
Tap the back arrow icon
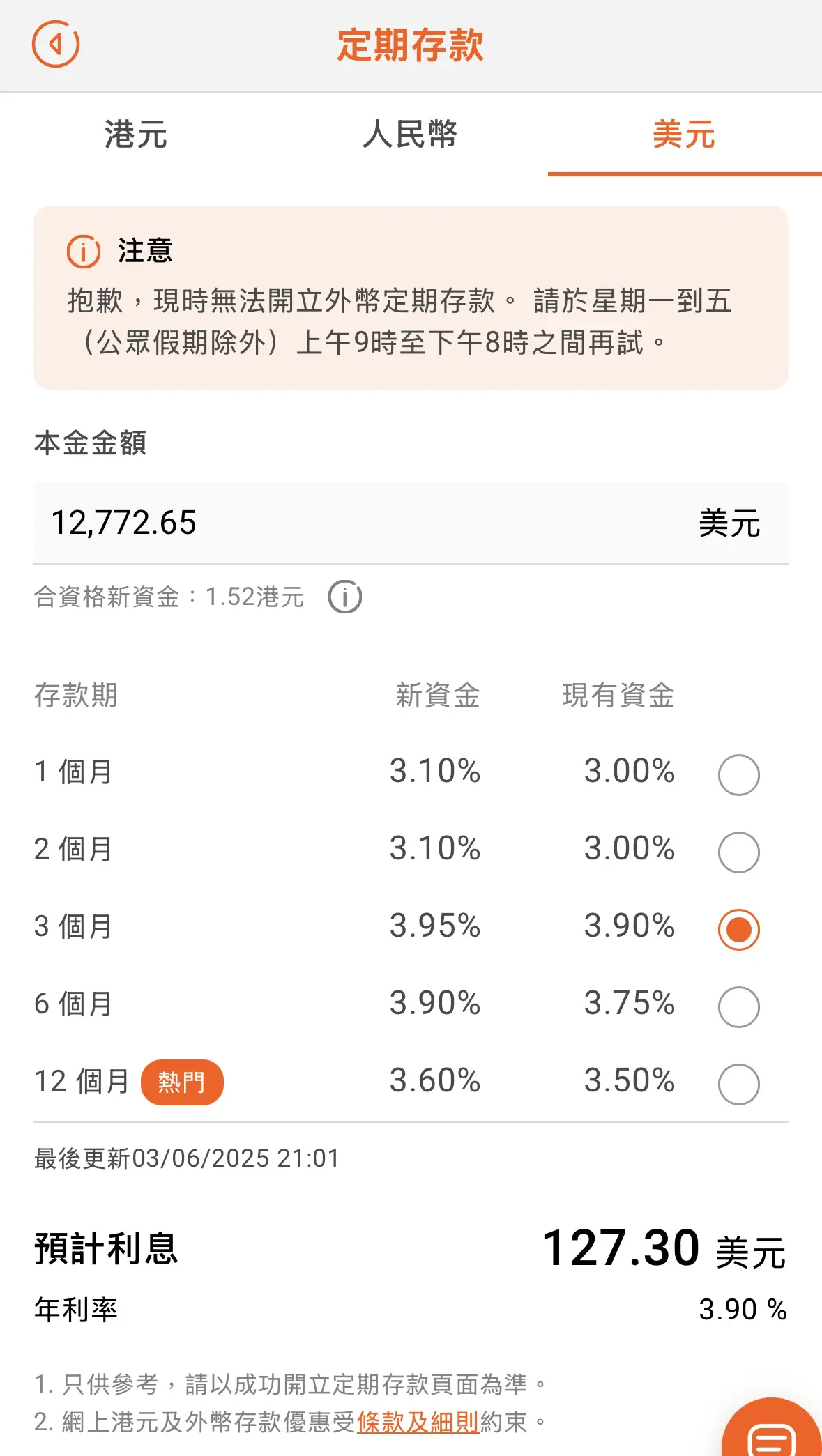(x=56, y=44)
